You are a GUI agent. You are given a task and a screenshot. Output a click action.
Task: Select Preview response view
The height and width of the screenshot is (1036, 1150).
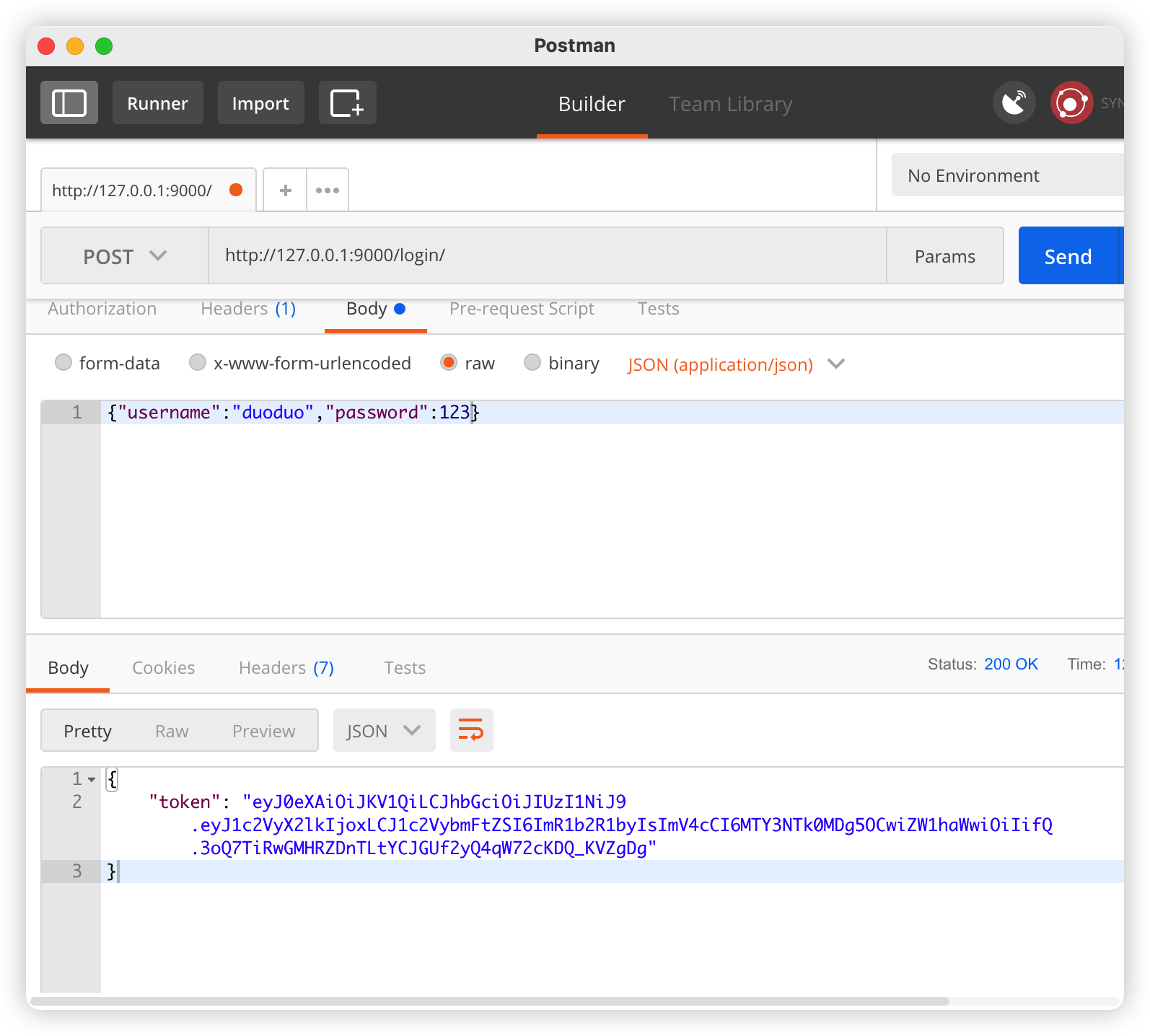pyautogui.click(x=263, y=731)
